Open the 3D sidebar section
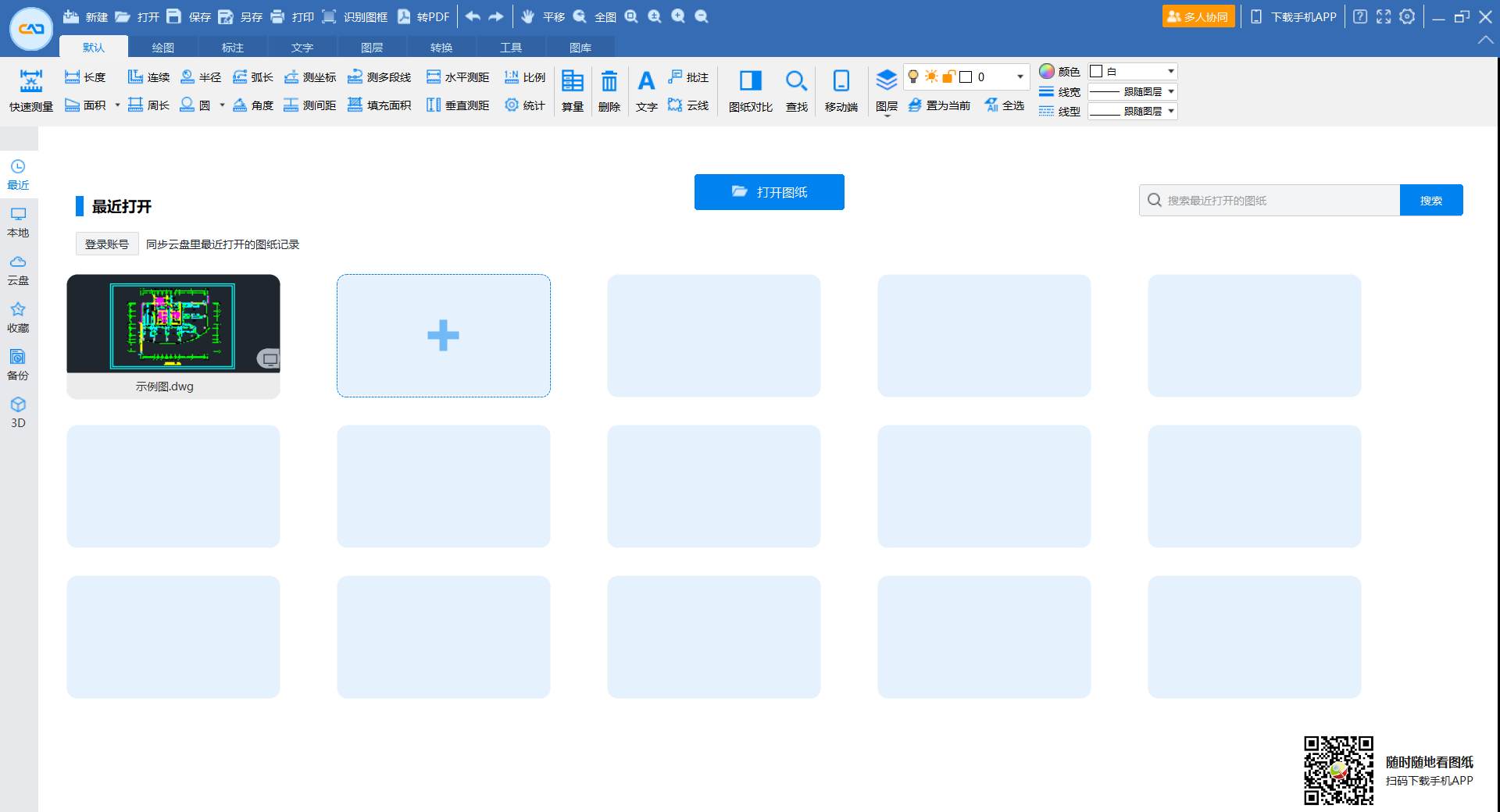The height and width of the screenshot is (812, 1500). (18, 412)
